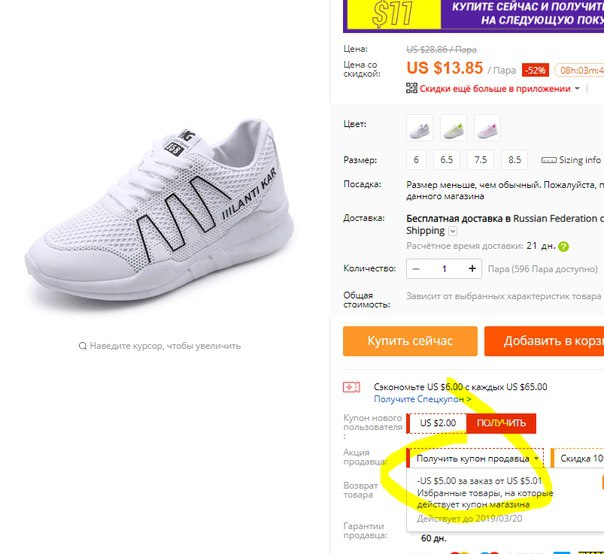The width and height of the screenshot is (604, 554).
Task: Open the Получите Спецкупон link
Action: [x=422, y=399]
